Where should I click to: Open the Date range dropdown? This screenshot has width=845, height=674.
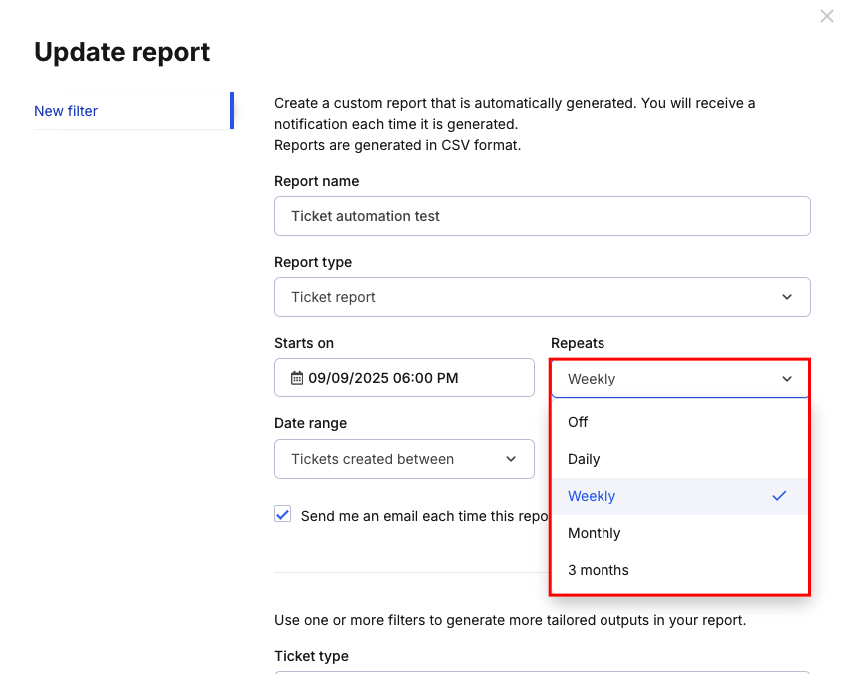point(404,459)
